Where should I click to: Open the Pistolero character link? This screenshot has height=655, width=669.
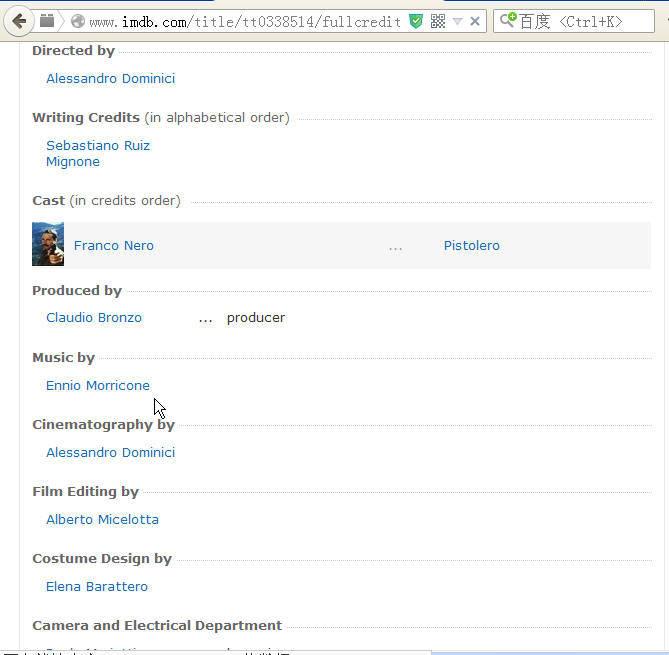click(x=471, y=246)
